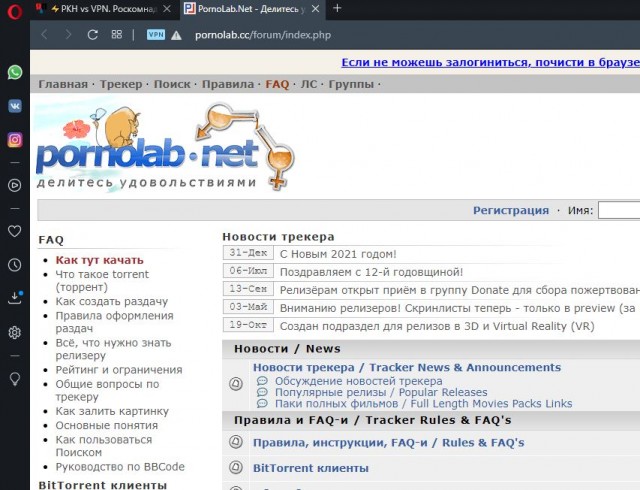Open the Правила menu item

[228, 84]
